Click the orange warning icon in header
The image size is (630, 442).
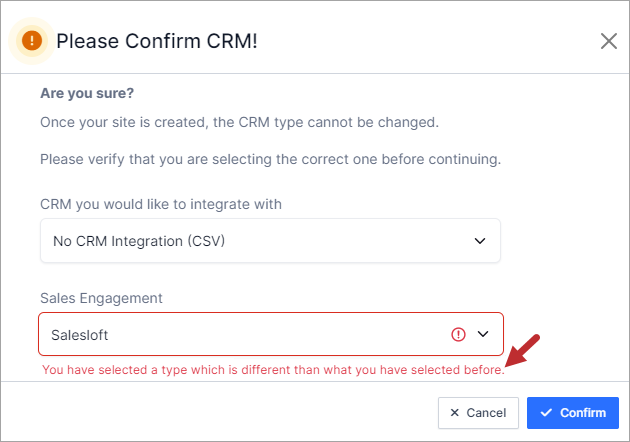coord(32,41)
